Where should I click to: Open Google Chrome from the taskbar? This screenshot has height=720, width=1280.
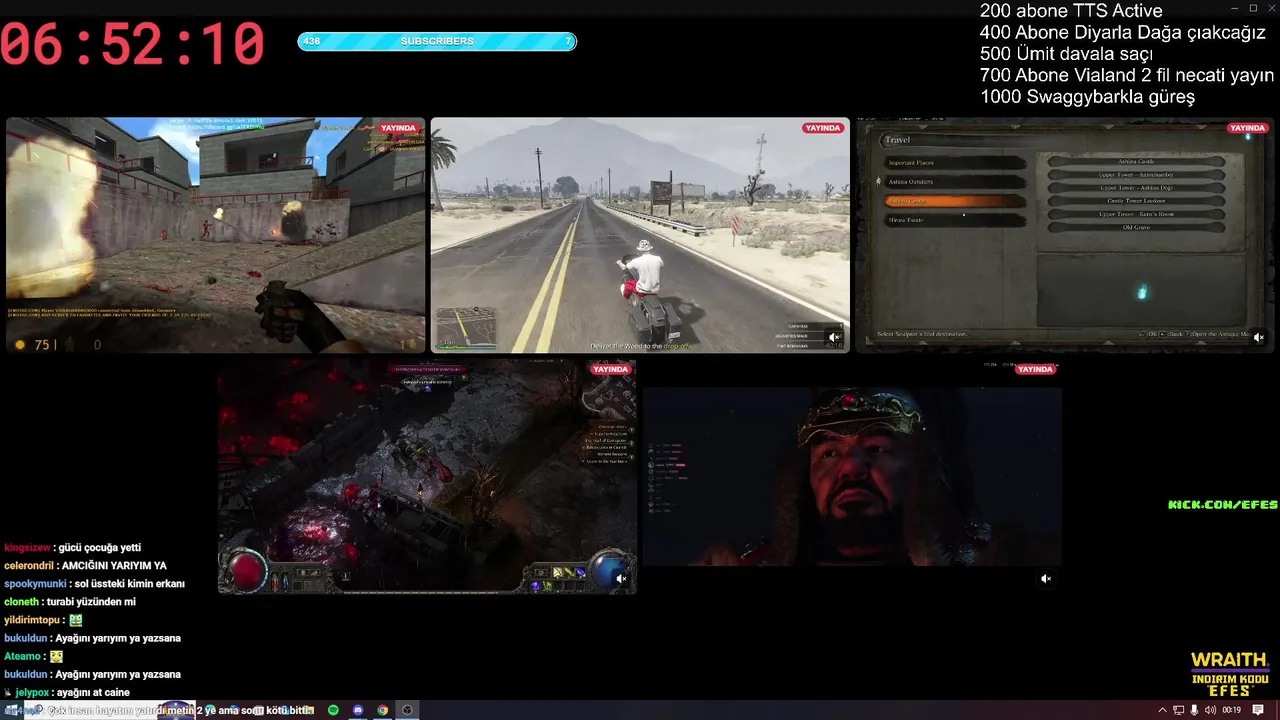pos(382,710)
